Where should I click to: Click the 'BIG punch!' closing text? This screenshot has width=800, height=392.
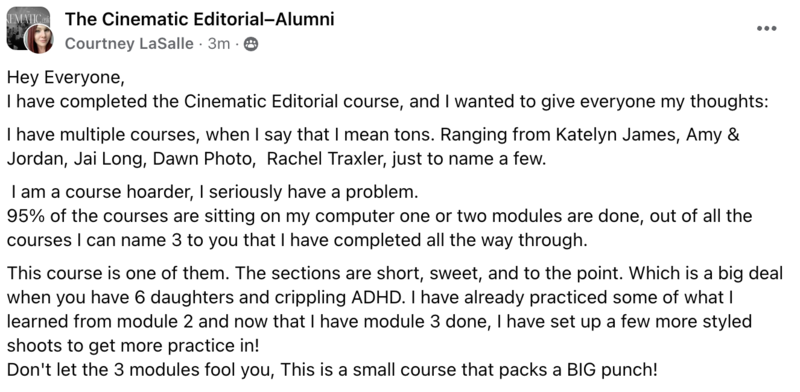click(612, 369)
